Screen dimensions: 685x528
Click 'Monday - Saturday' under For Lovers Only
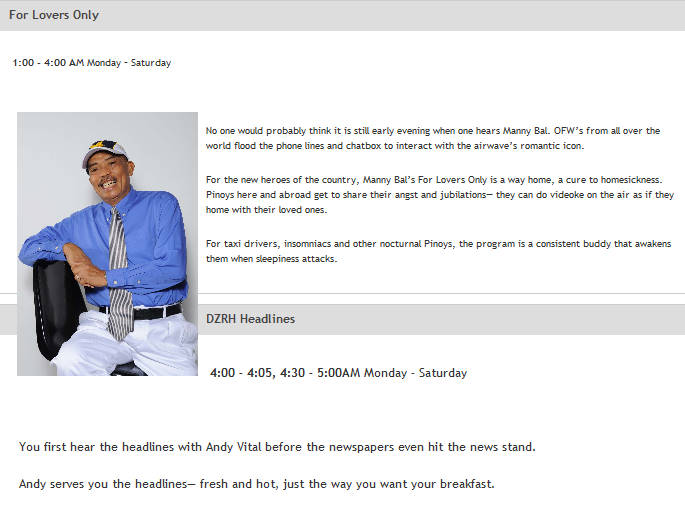pos(129,63)
